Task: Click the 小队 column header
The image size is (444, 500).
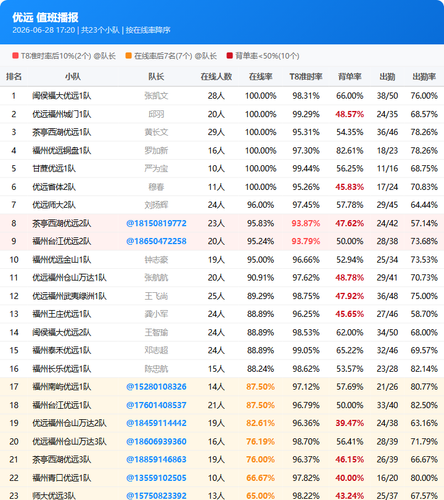Action: 73,77
